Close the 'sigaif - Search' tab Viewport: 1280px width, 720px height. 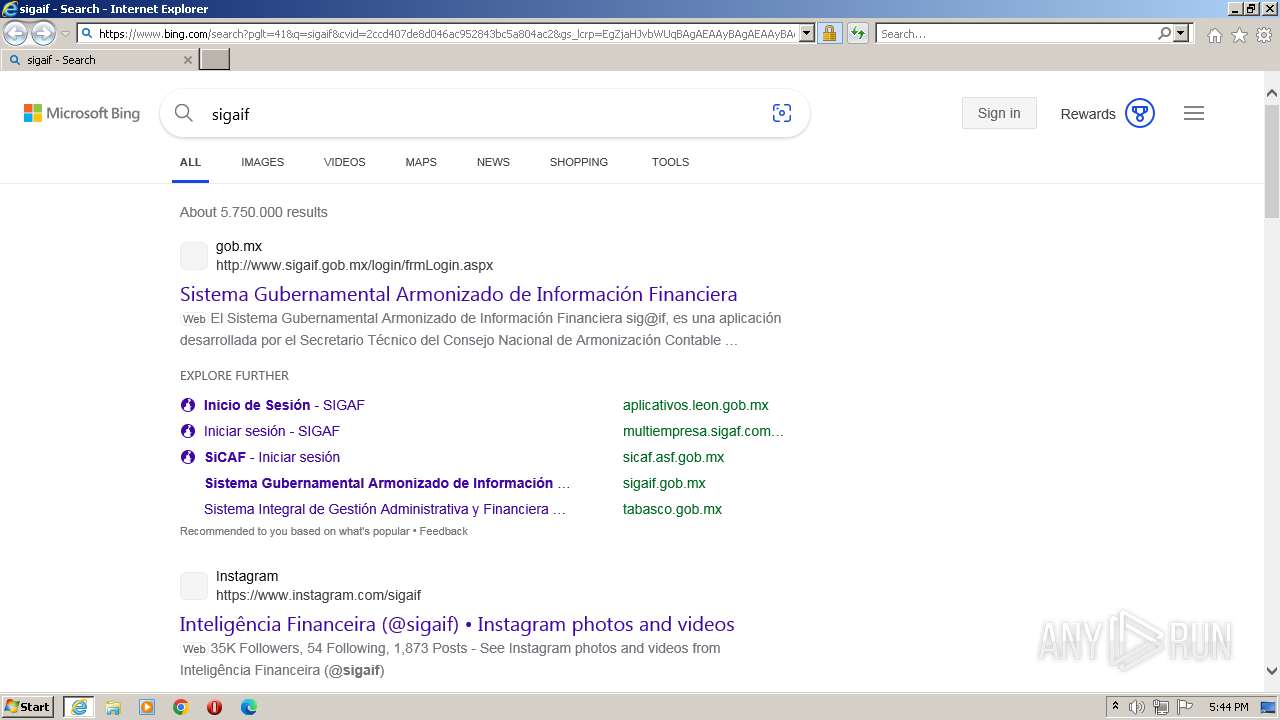click(x=187, y=60)
